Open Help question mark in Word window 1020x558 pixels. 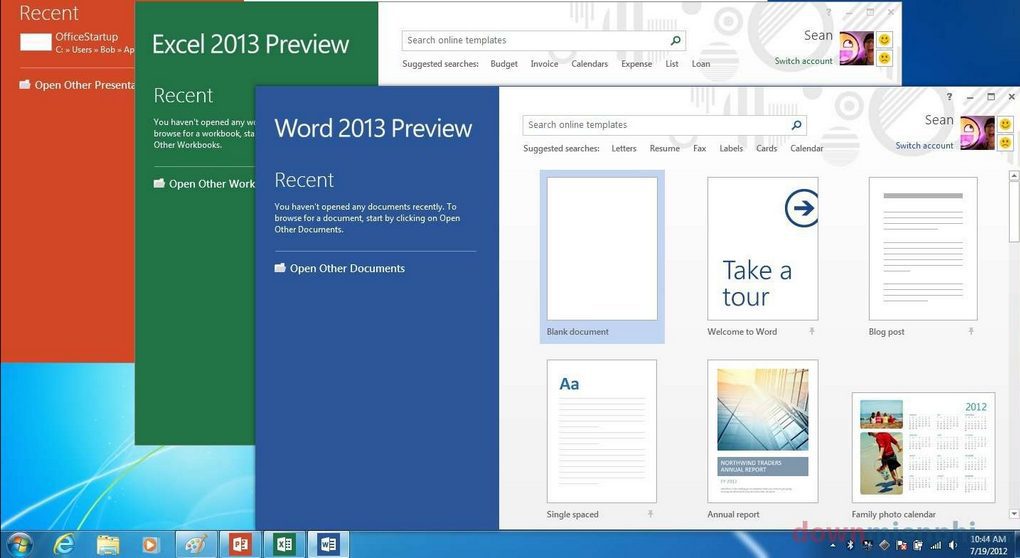[x=949, y=97]
